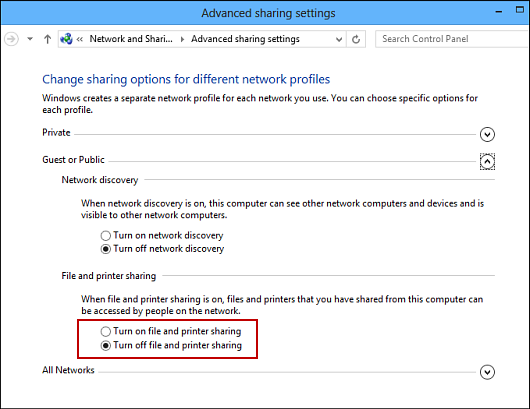Screen dimensions: 530x409
Task: Refresh the Advanced sharing settings page
Action: point(356,39)
